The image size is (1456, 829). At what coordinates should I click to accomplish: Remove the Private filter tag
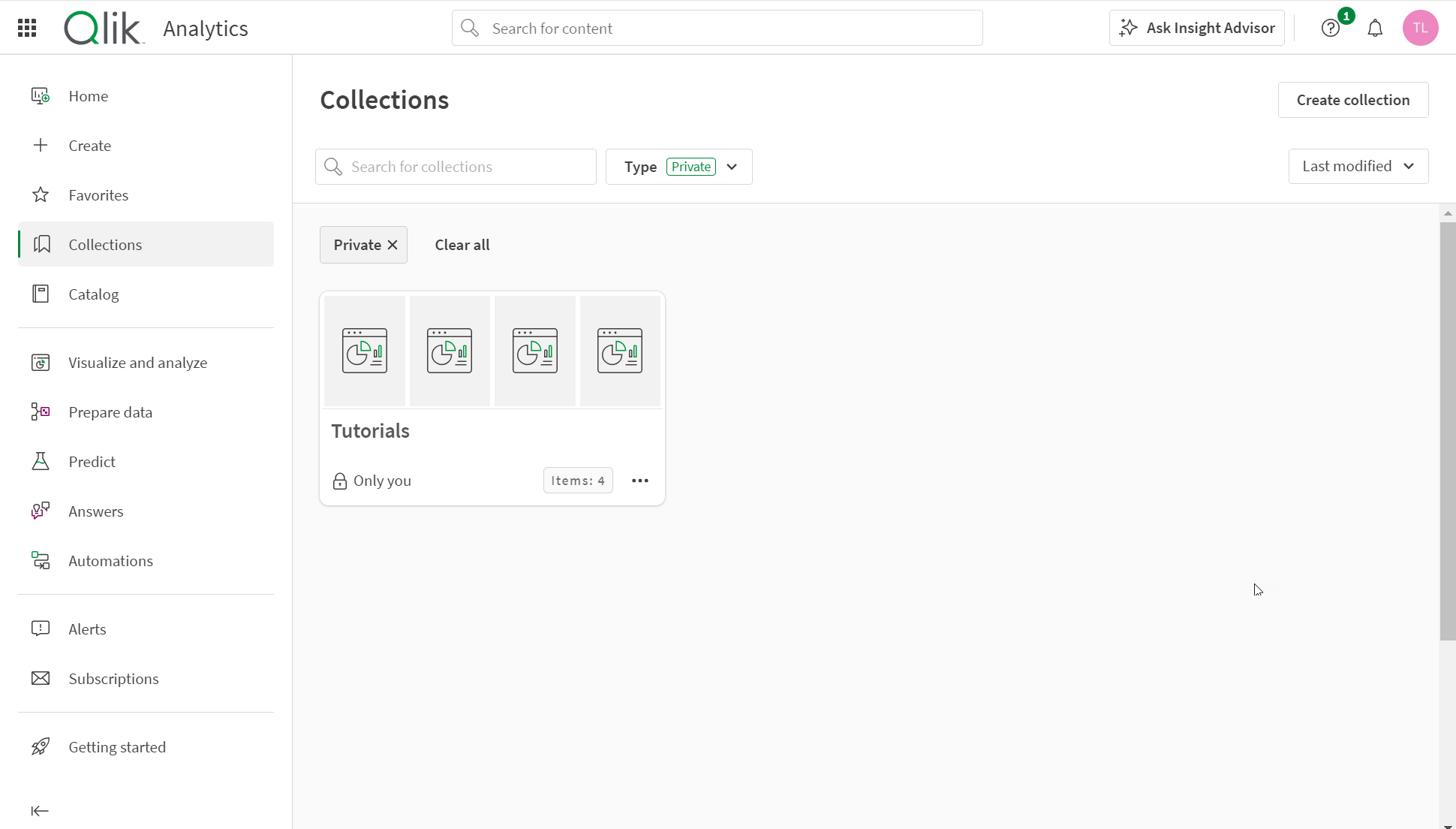pos(393,244)
